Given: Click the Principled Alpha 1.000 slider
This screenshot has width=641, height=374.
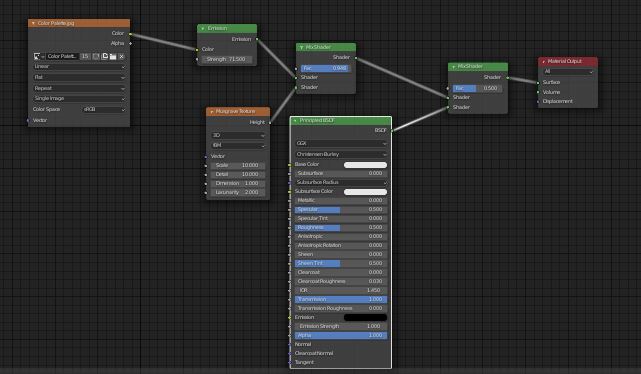Looking at the screenshot, I should 341,336.
